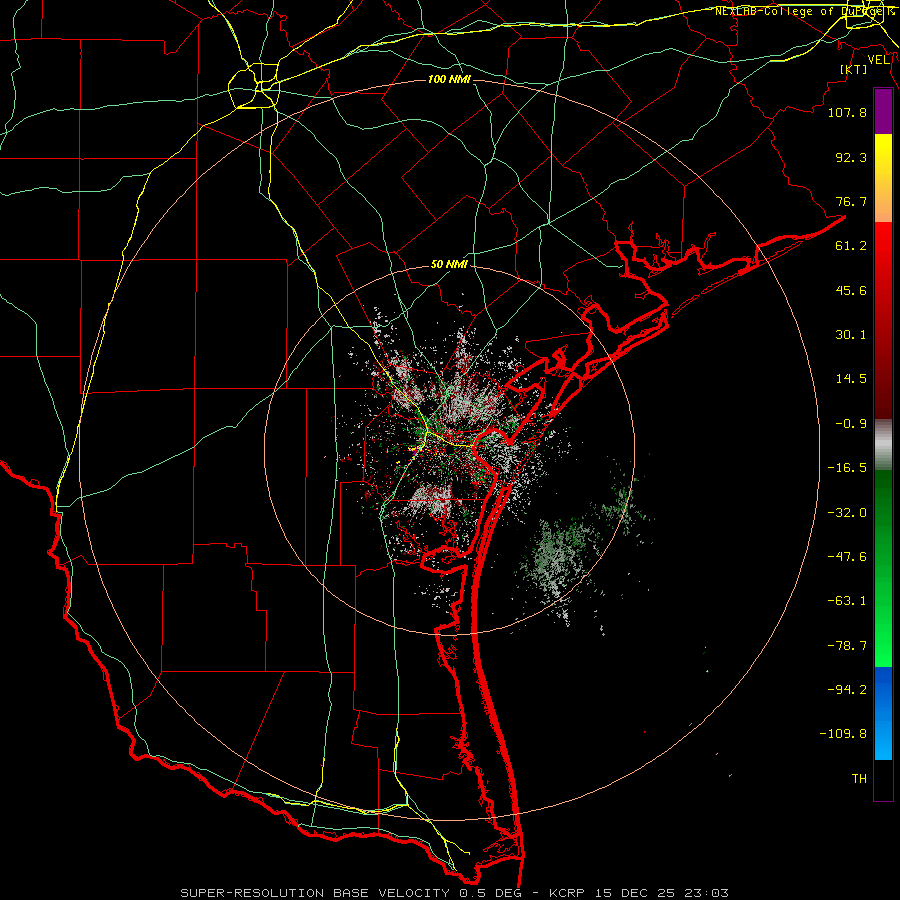Select the 61.2 legend value
This screenshot has width=900, height=900.
pyautogui.click(x=851, y=246)
